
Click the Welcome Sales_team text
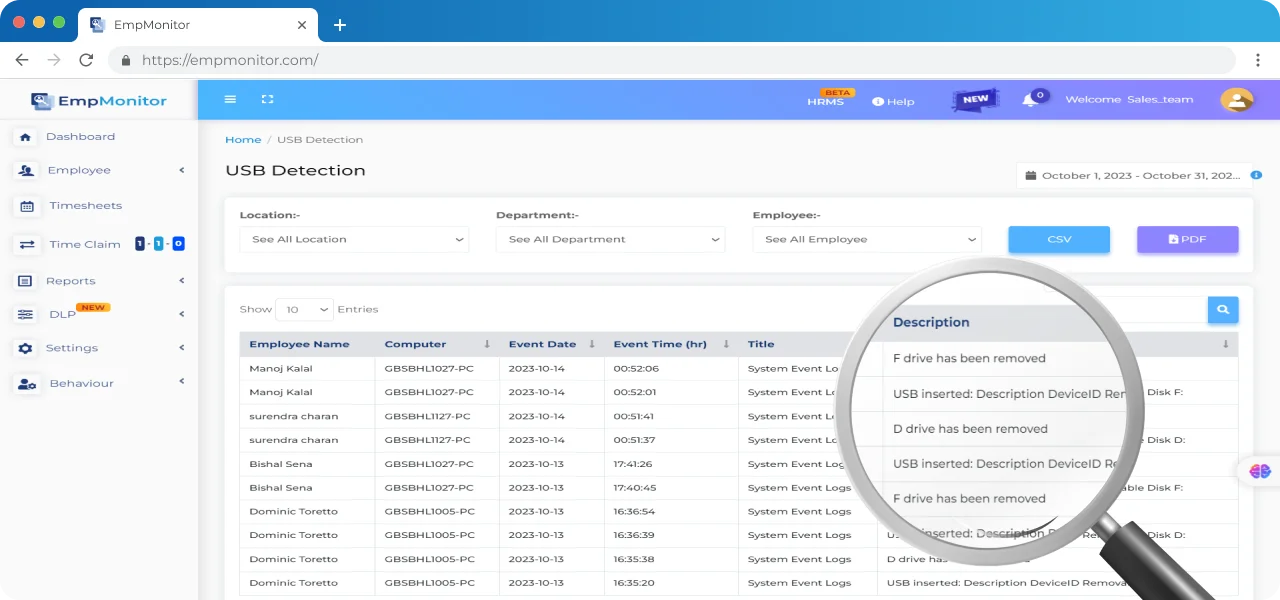click(x=1129, y=100)
